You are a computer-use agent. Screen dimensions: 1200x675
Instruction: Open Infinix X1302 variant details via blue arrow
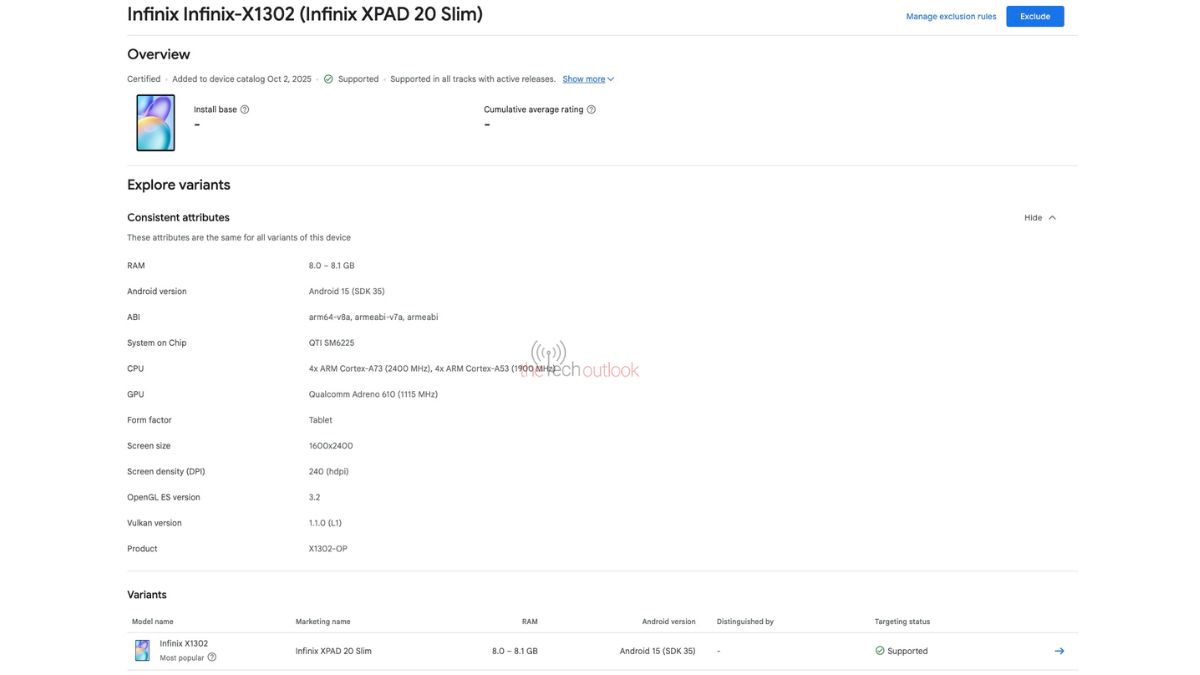[1058, 650]
